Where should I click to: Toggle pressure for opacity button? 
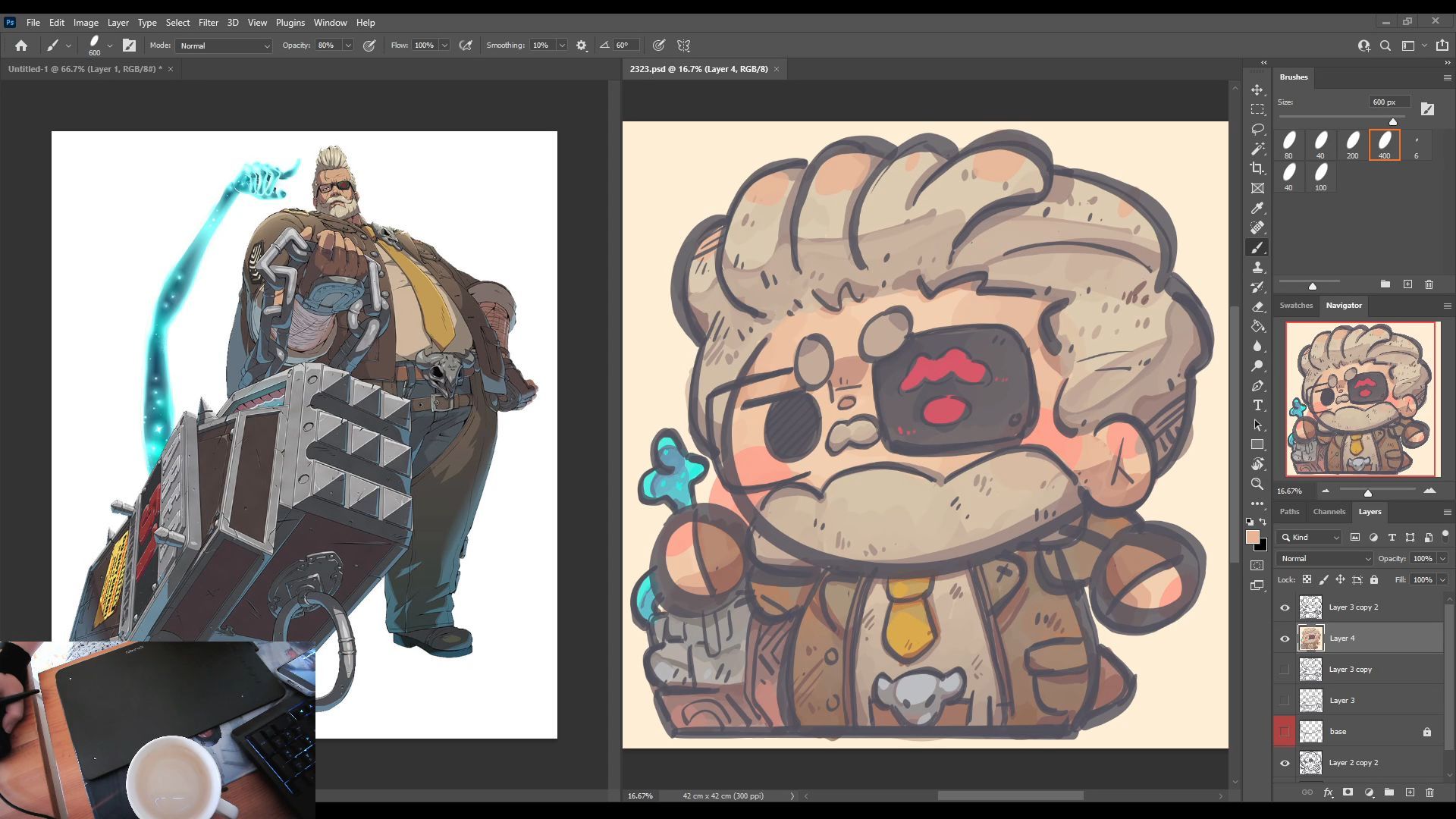(x=369, y=45)
